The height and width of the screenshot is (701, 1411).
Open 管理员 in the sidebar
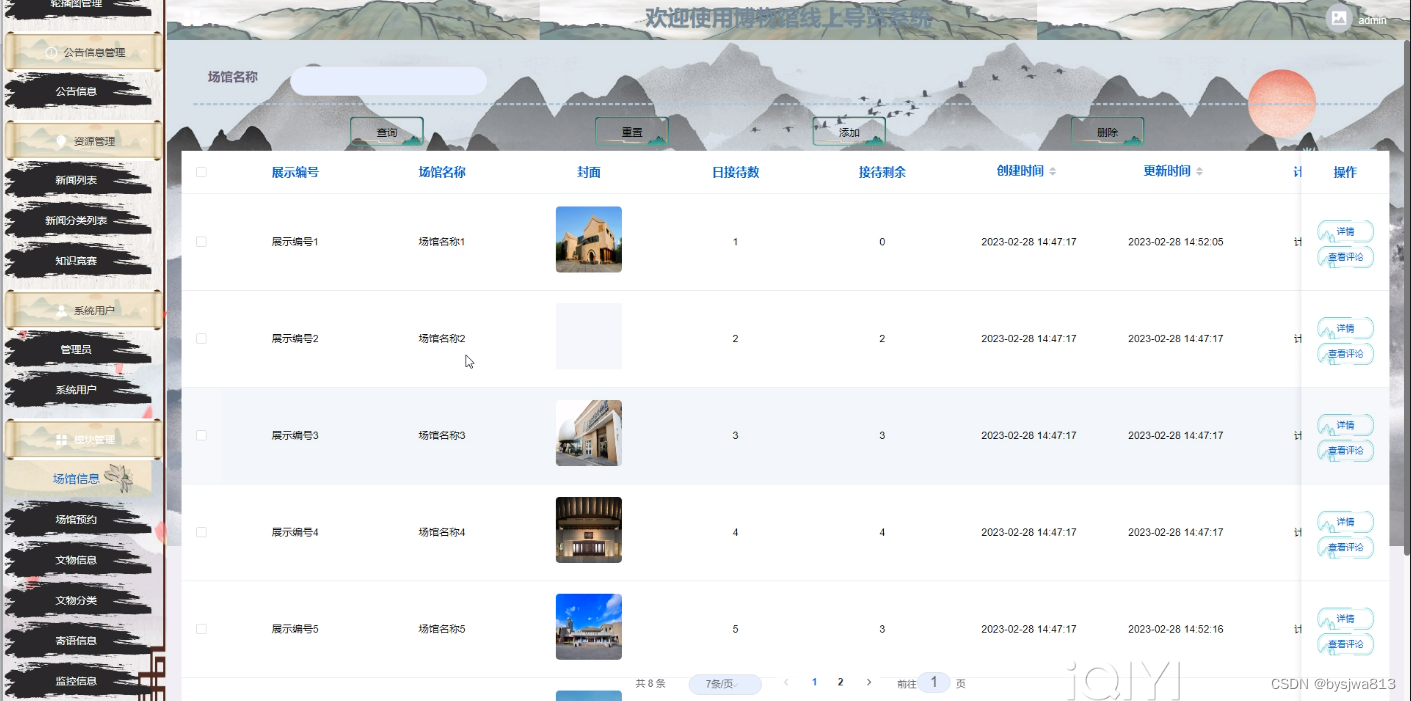[76, 349]
